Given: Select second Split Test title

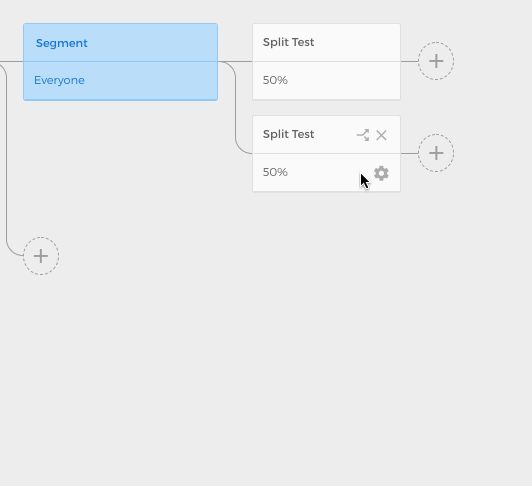Looking at the screenshot, I should tap(288, 134).
